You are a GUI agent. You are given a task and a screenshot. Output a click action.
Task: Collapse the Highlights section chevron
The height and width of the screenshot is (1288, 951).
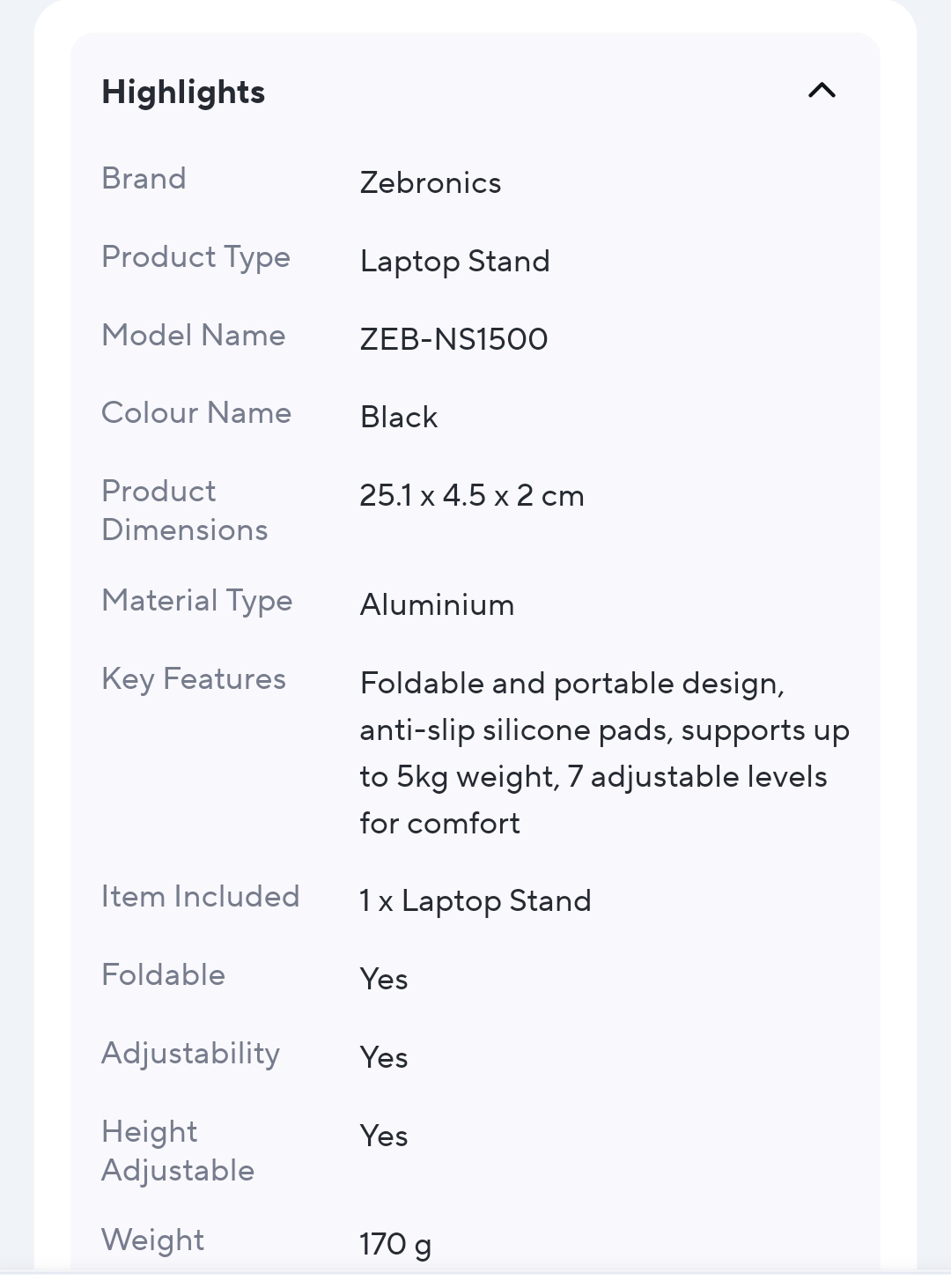click(x=822, y=91)
